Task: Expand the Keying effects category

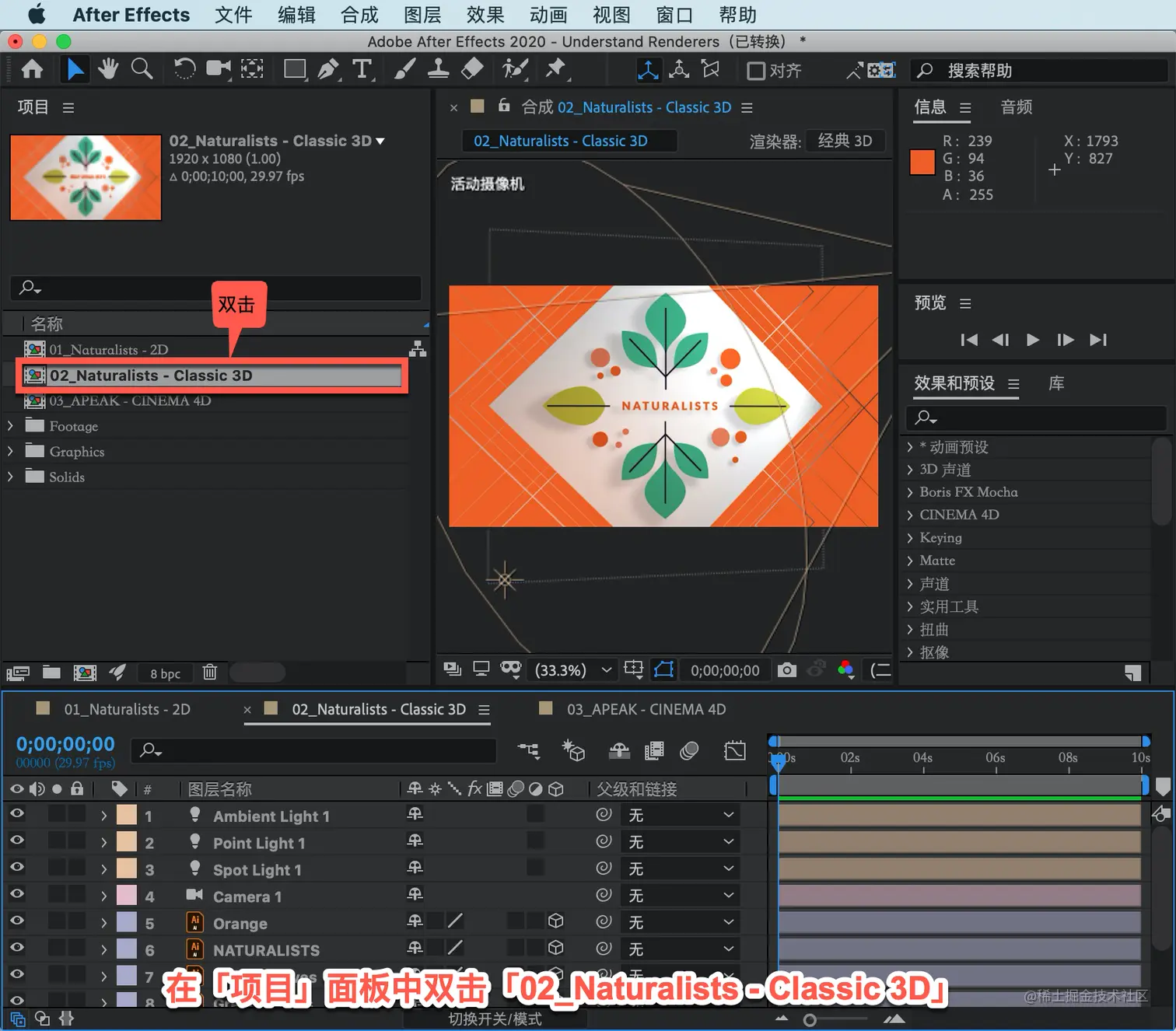Action: click(x=909, y=537)
